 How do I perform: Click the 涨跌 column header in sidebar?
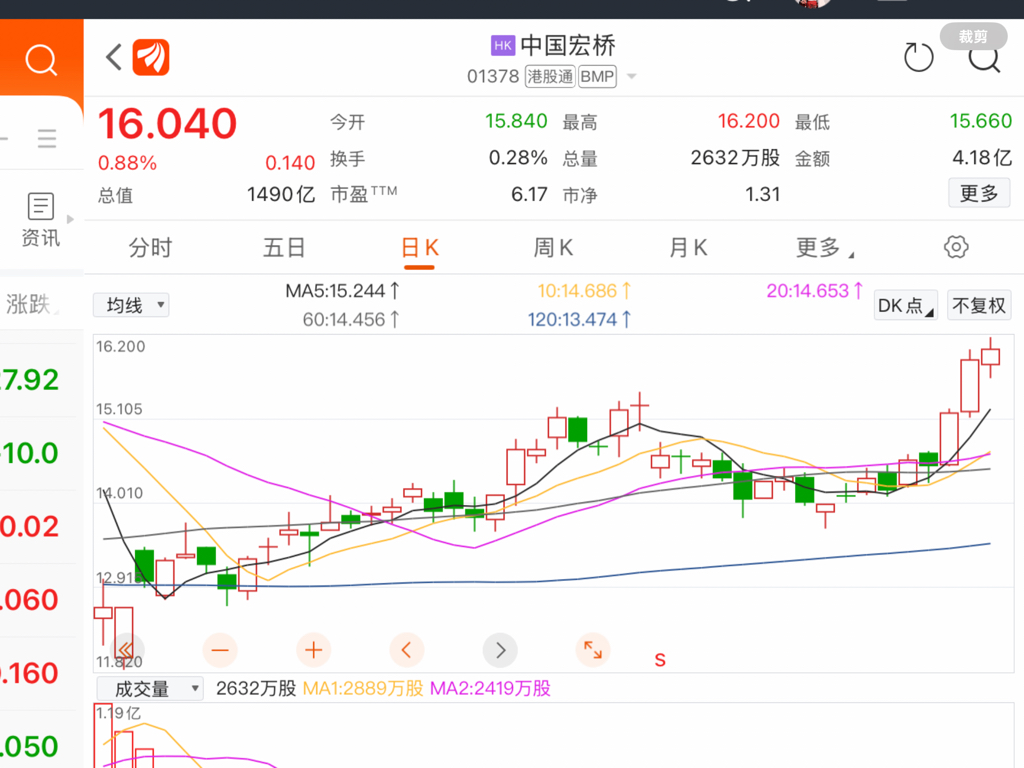30,304
